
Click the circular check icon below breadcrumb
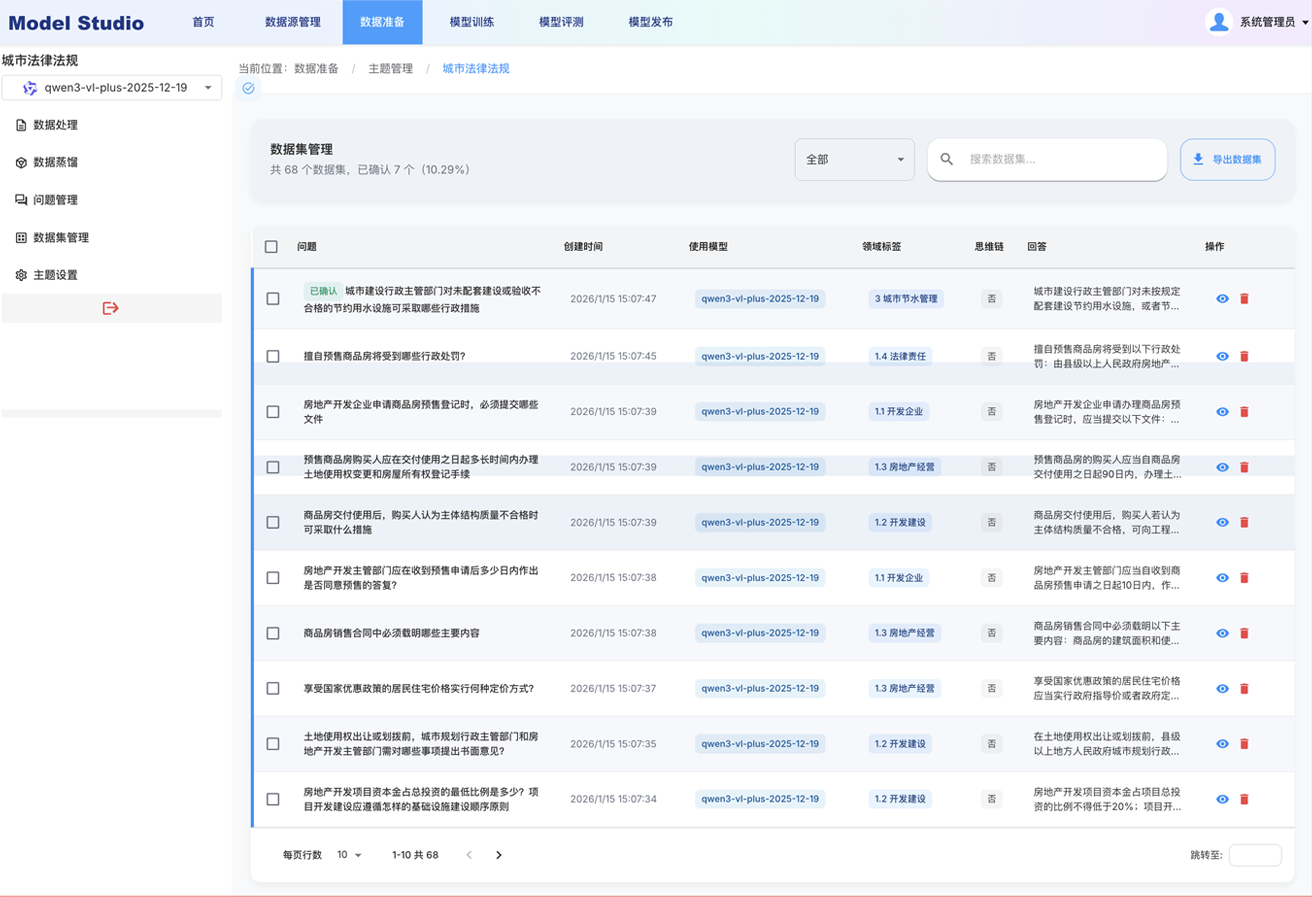click(249, 88)
